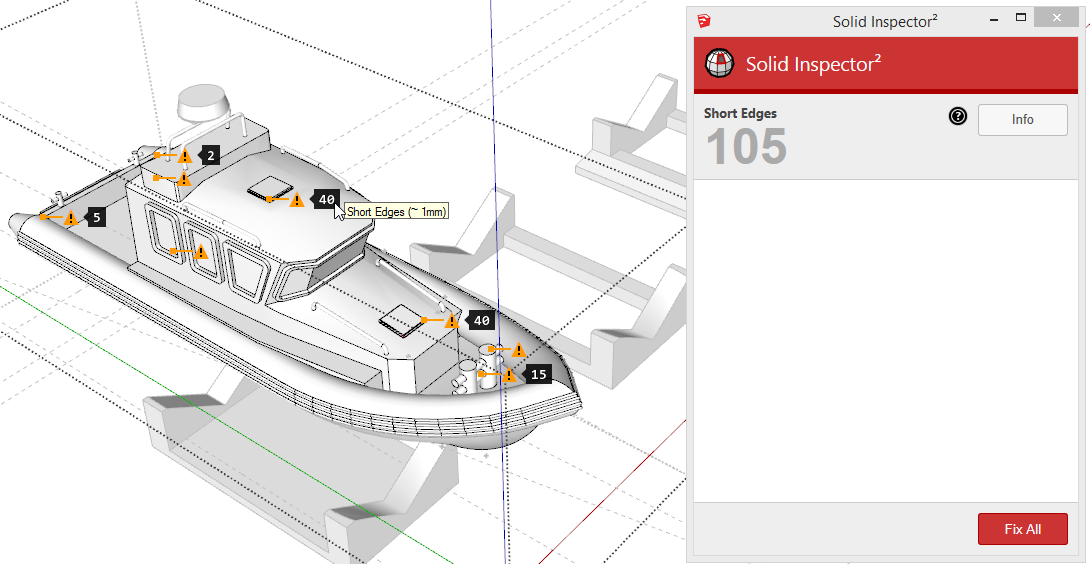Image resolution: width=1090 pixels, height=564 pixels.
Task: Open help via the question mark icon
Action: (957, 118)
